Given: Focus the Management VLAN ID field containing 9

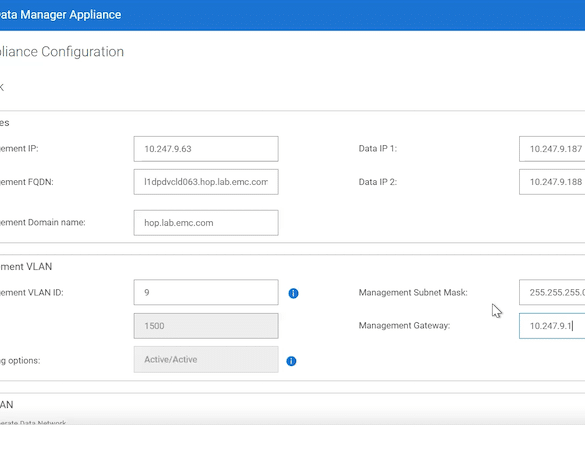Looking at the screenshot, I should point(206,292).
